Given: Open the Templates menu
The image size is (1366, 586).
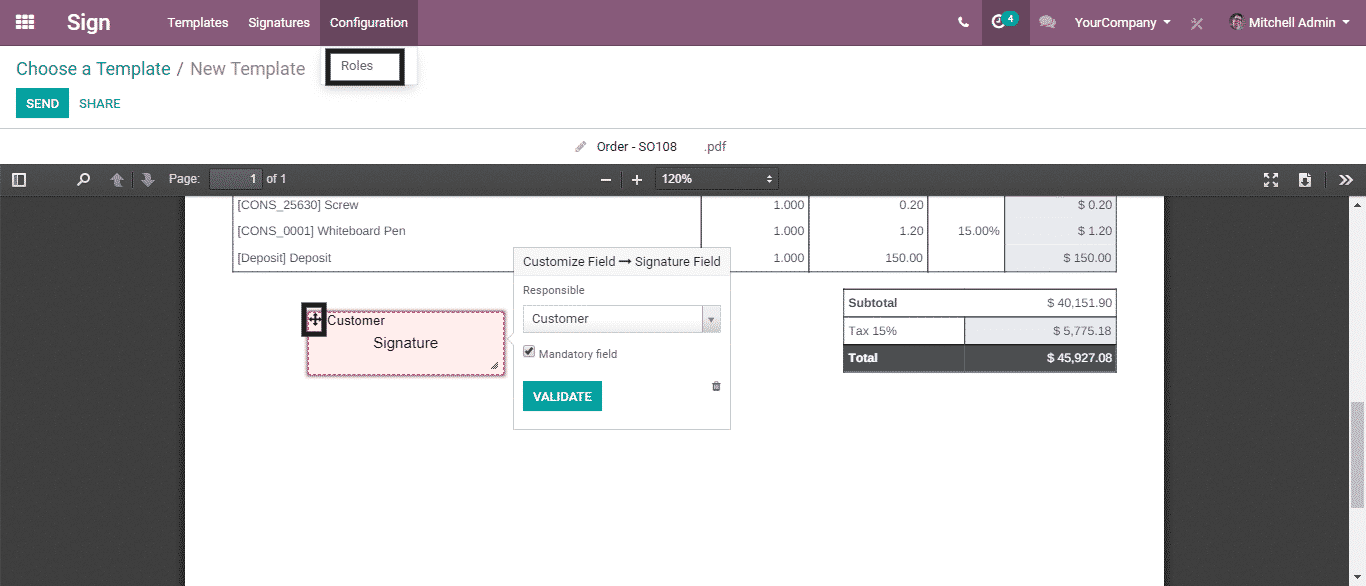Looking at the screenshot, I should [x=198, y=22].
